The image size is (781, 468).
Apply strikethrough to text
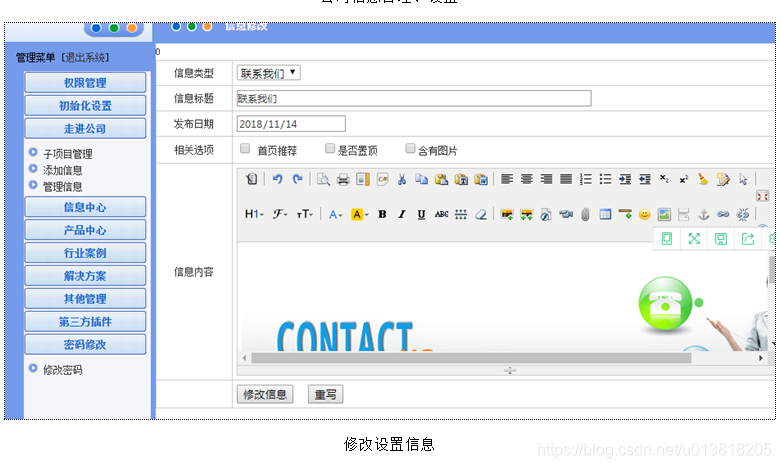(441, 215)
